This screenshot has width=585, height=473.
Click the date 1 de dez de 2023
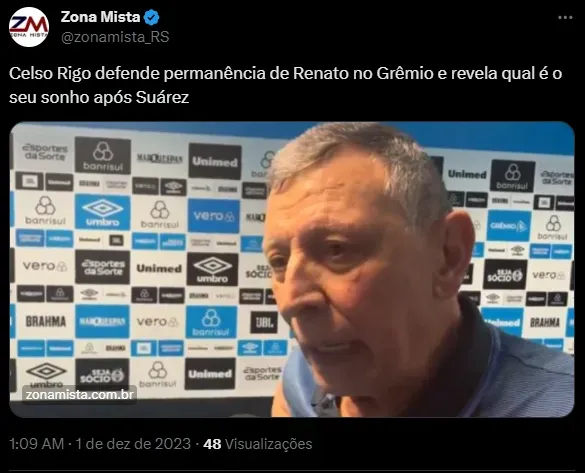[x=133, y=444]
